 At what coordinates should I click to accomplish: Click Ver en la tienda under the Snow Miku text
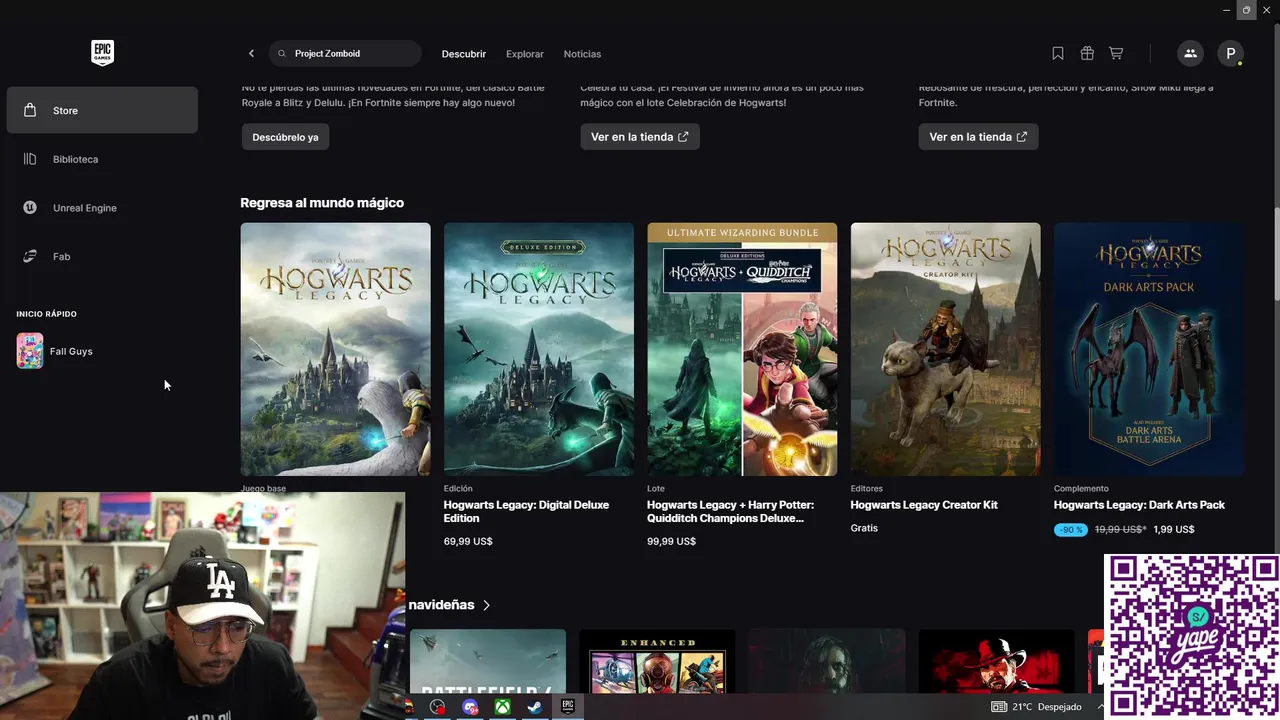pos(978,137)
